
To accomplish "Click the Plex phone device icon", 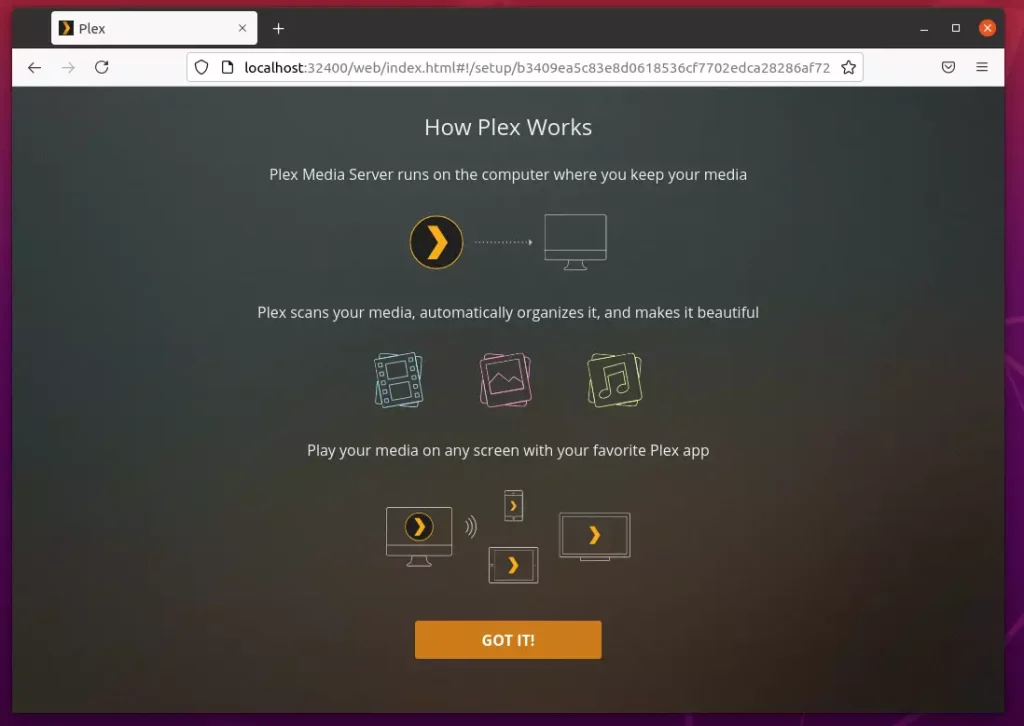I will click(x=514, y=505).
